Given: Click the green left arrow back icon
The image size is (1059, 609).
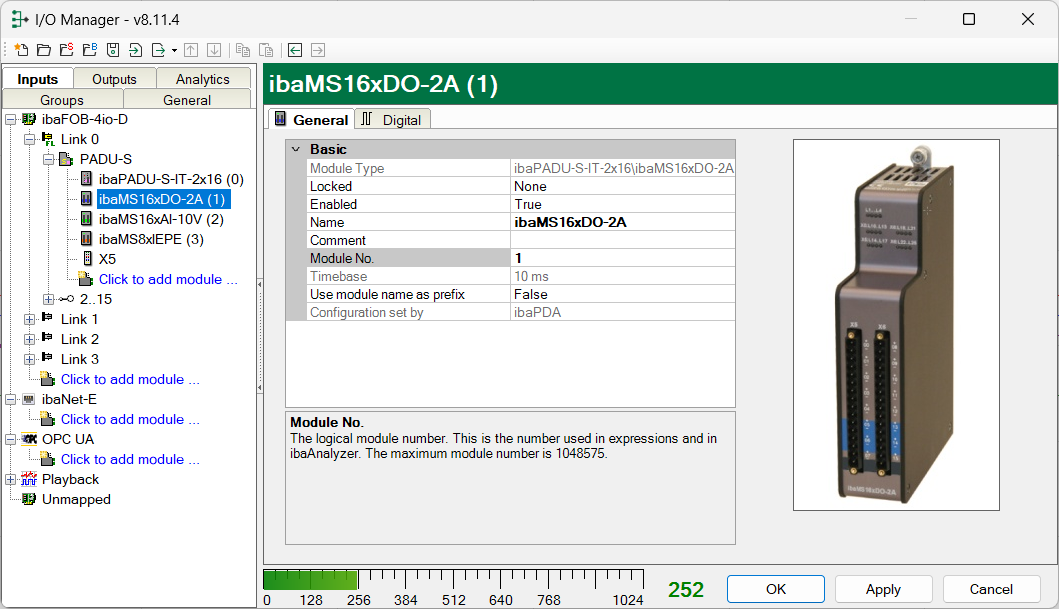Looking at the screenshot, I should [295, 50].
